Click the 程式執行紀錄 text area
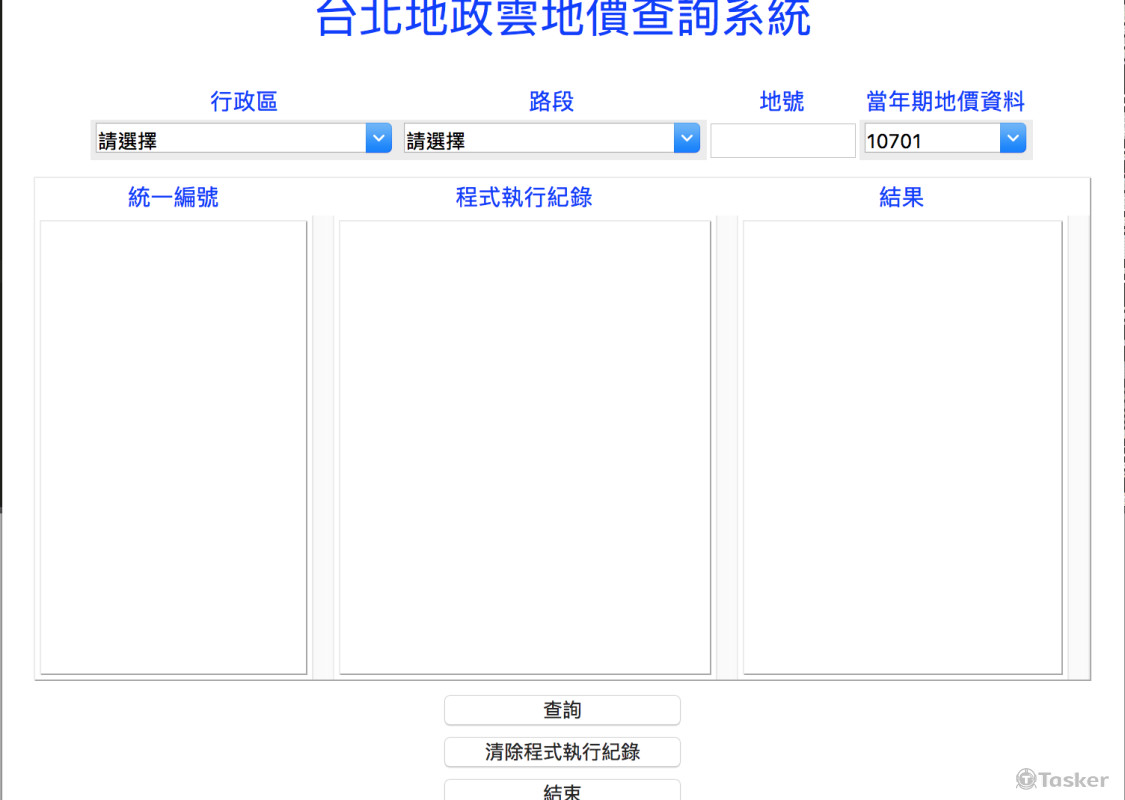Screen dimensions: 1125x800 (524, 446)
